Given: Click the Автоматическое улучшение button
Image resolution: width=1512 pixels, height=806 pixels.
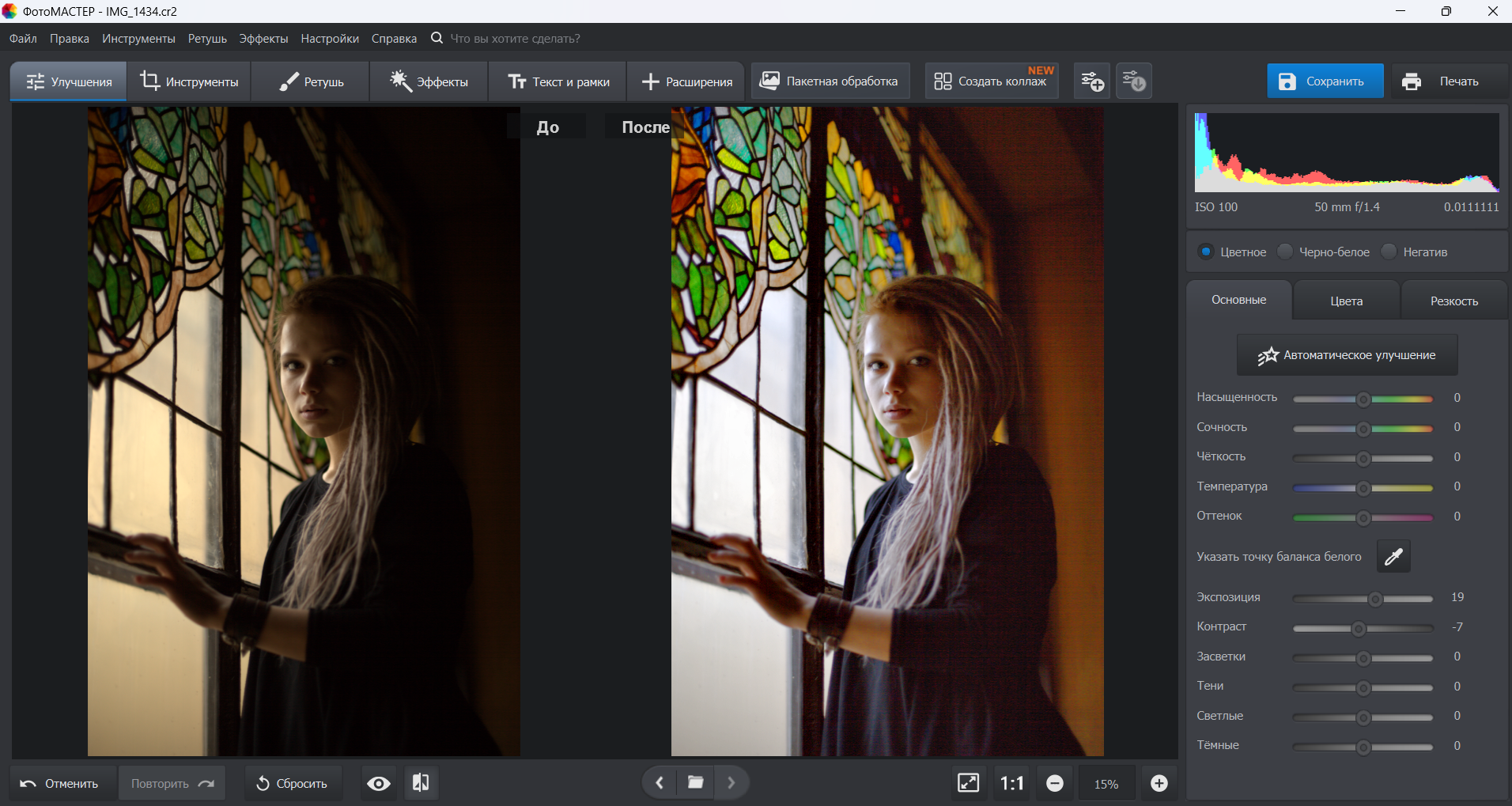Looking at the screenshot, I should click(1347, 355).
